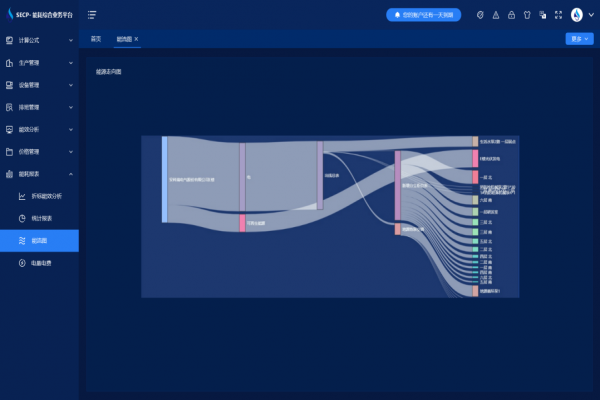Open the 更多 dropdown button

579,39
